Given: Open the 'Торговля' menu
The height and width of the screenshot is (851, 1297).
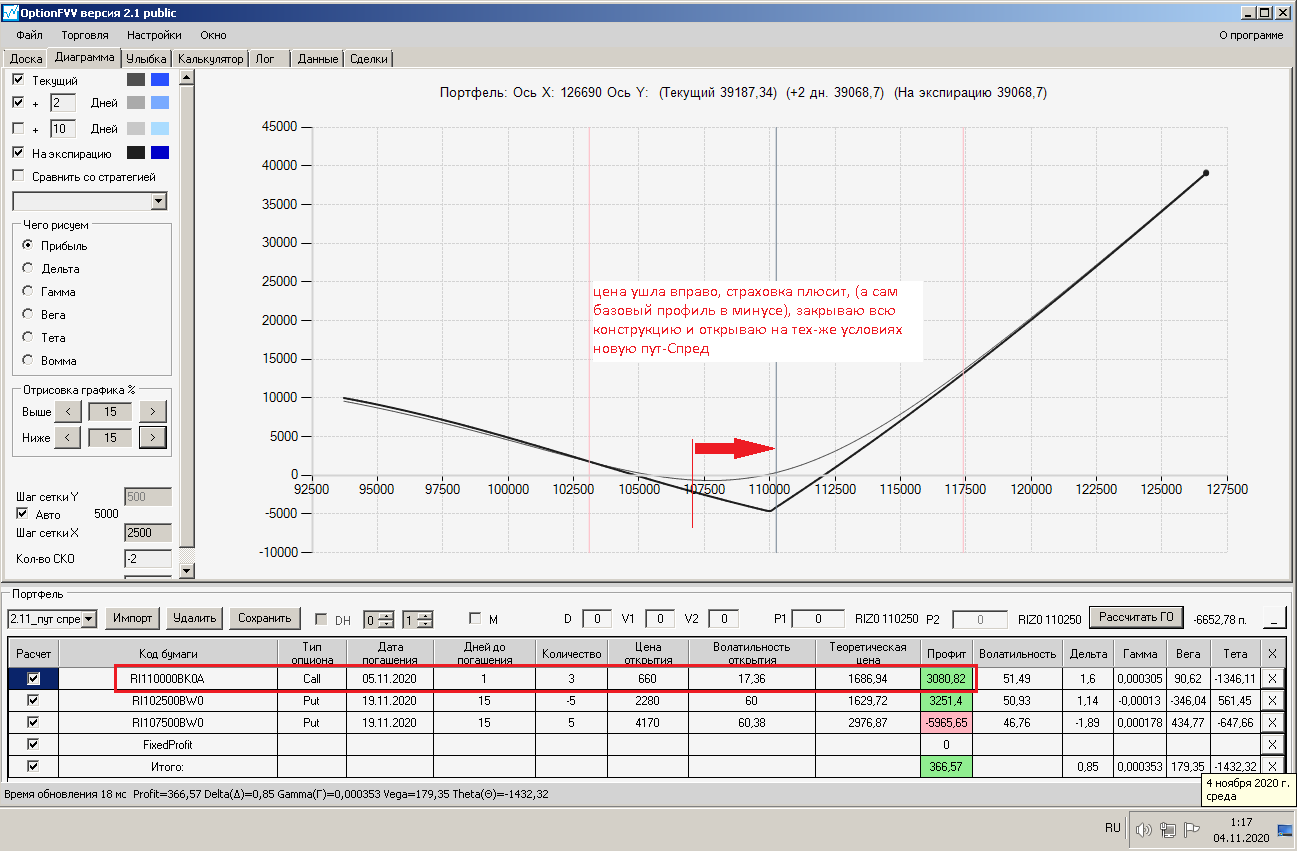Looking at the screenshot, I should (x=85, y=35).
